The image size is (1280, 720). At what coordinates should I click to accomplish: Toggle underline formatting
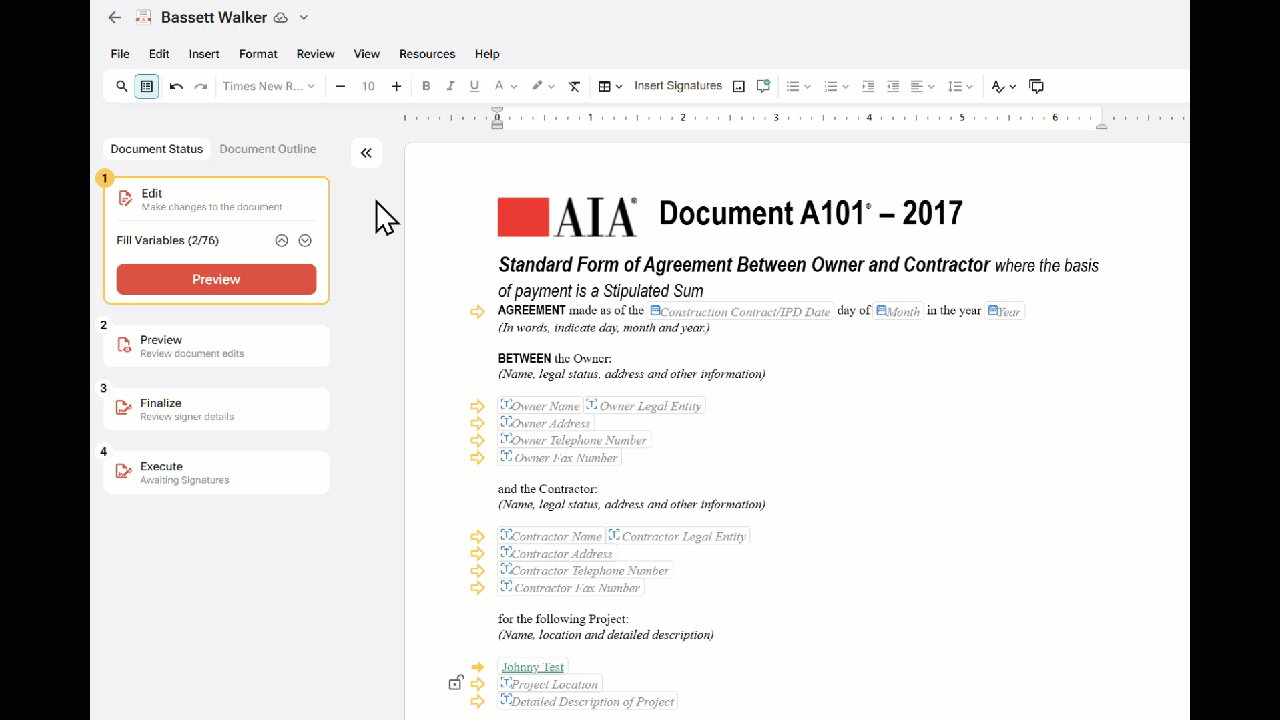[x=474, y=87]
